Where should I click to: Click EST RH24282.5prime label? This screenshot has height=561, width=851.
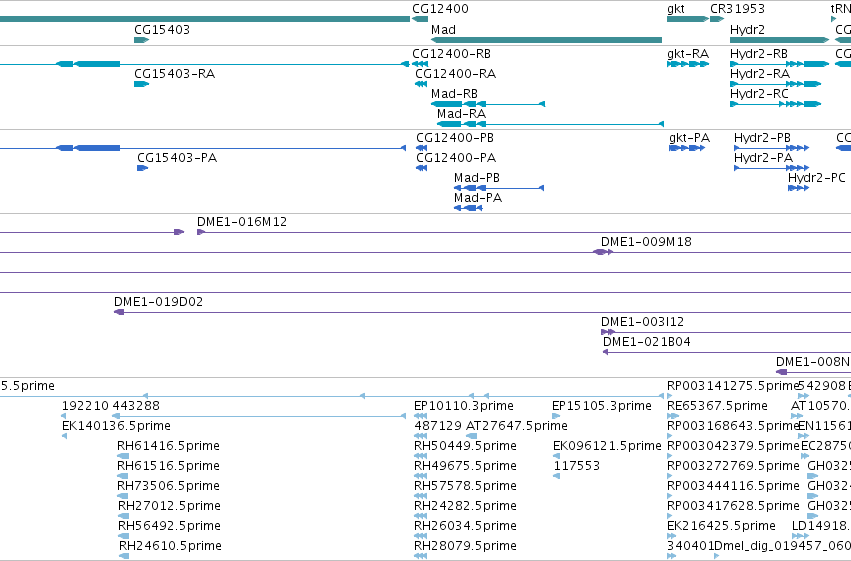(x=465, y=506)
